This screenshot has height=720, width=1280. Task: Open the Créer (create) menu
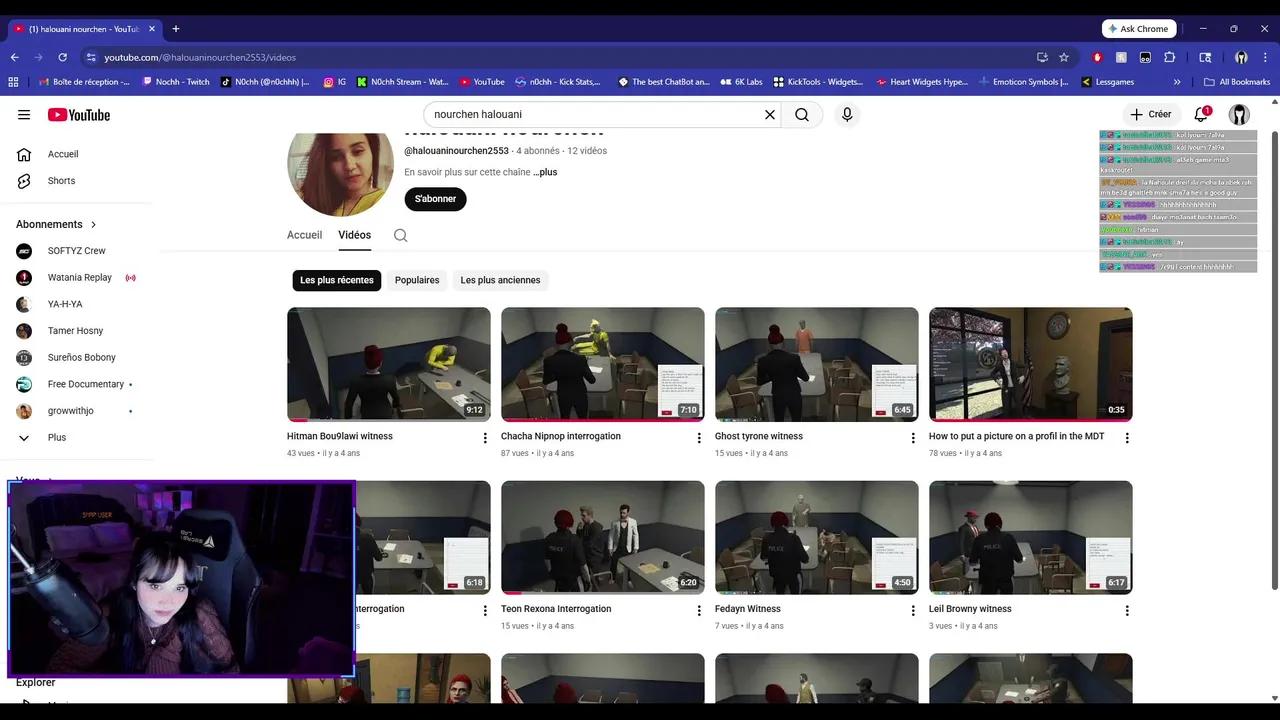pos(1150,114)
